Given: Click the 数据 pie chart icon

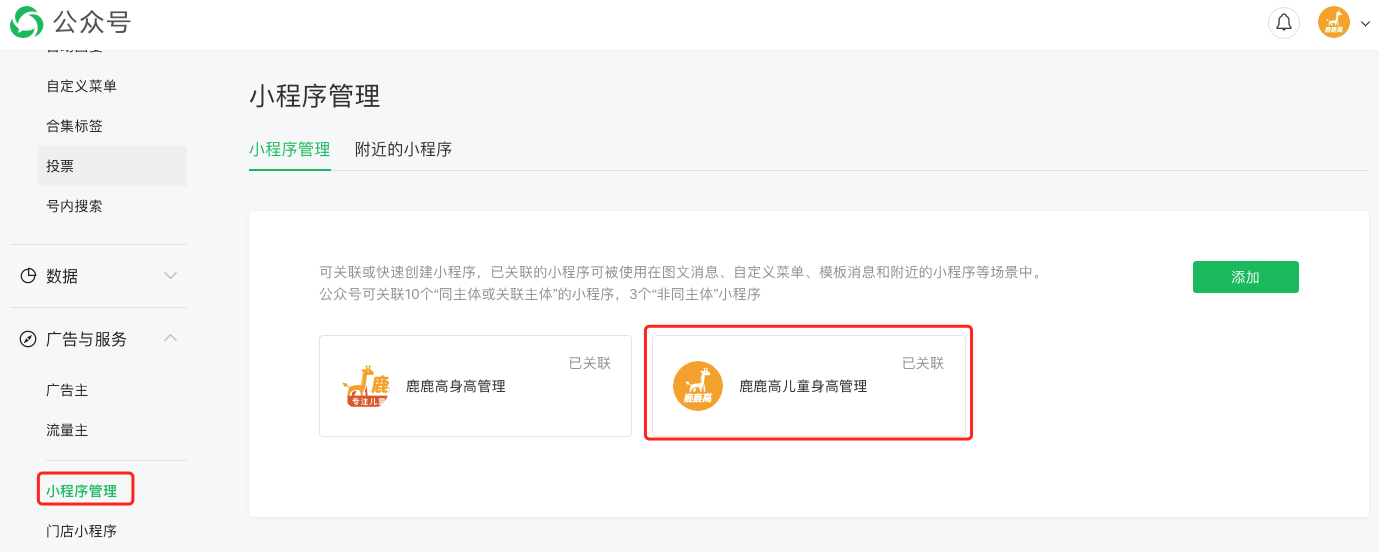Looking at the screenshot, I should coord(29,276).
